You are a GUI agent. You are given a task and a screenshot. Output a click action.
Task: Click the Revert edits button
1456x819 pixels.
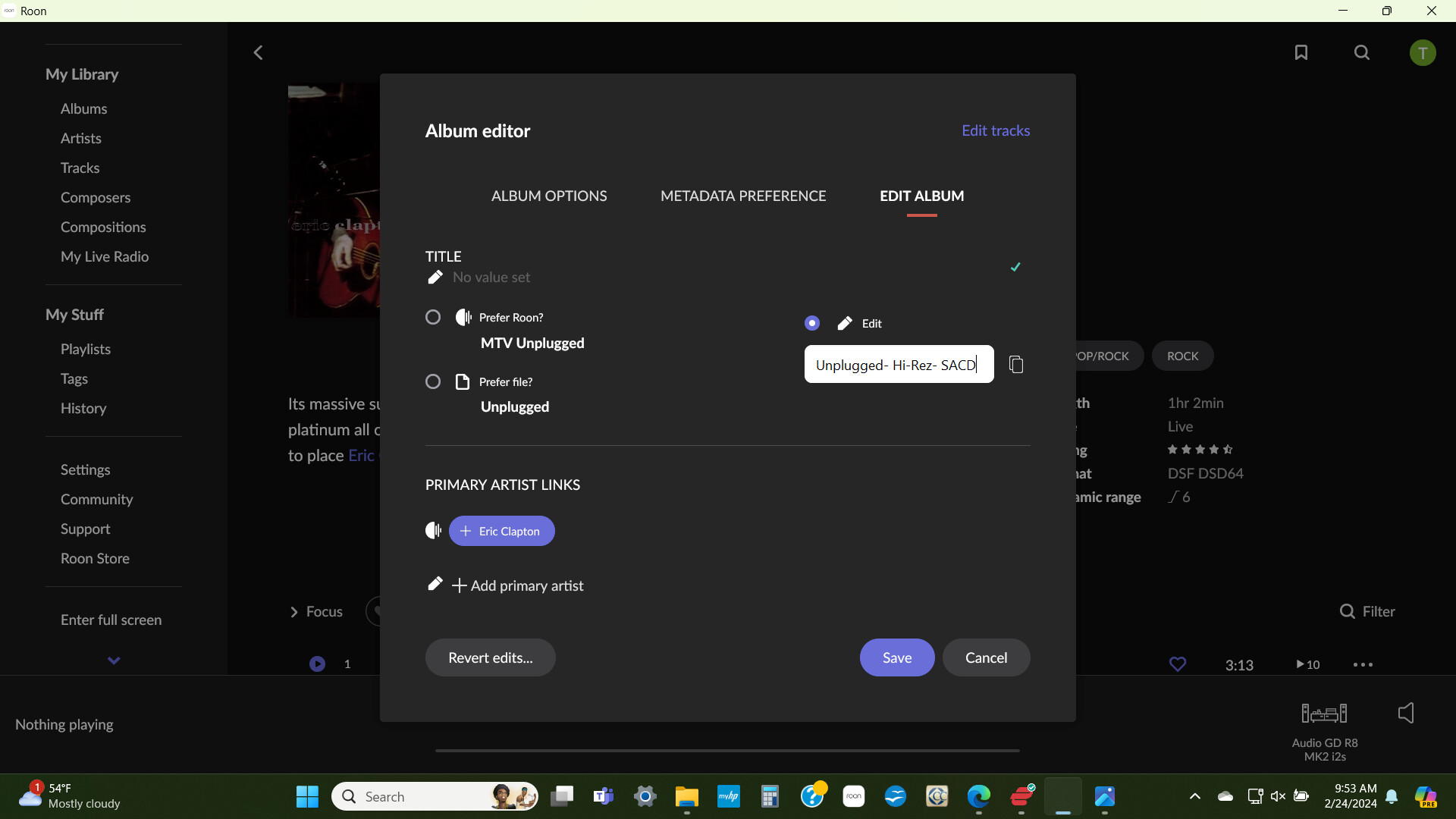coord(491,657)
